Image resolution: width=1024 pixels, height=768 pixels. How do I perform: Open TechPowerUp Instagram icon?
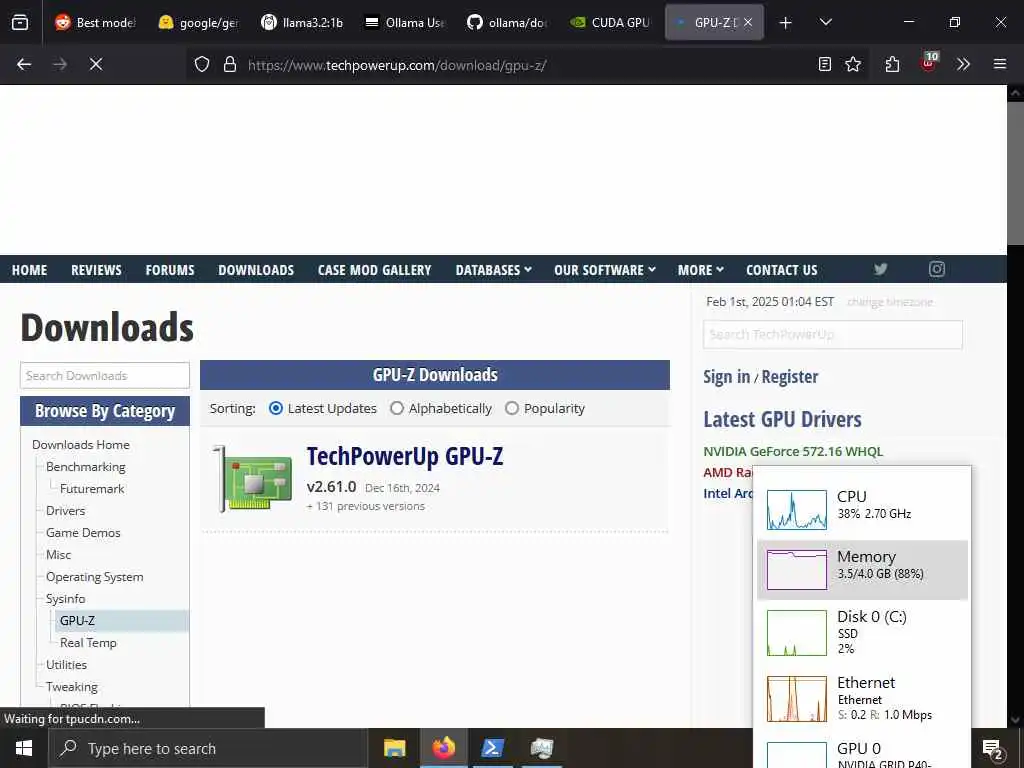937,269
